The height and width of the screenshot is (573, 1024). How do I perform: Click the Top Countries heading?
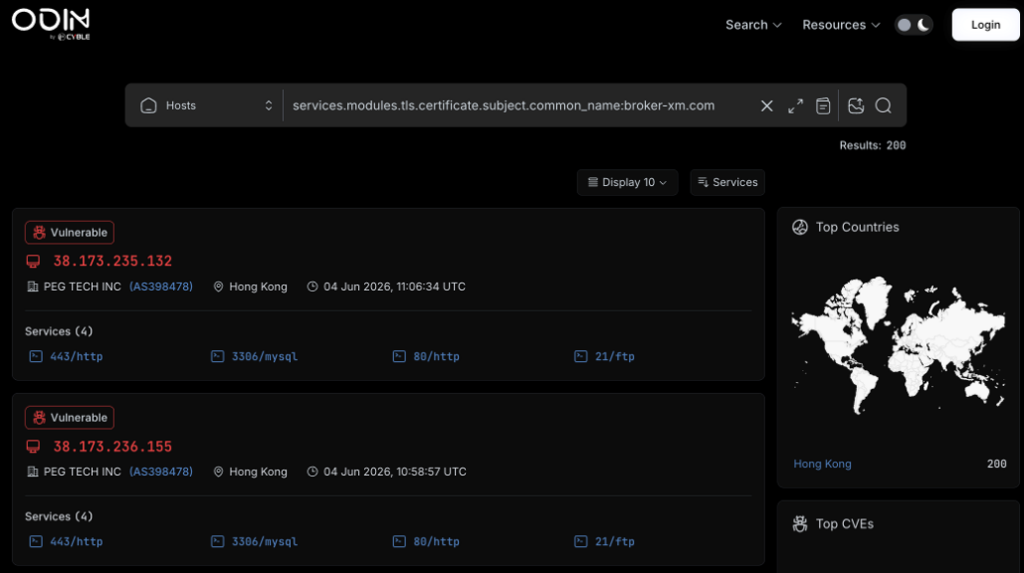pos(857,227)
